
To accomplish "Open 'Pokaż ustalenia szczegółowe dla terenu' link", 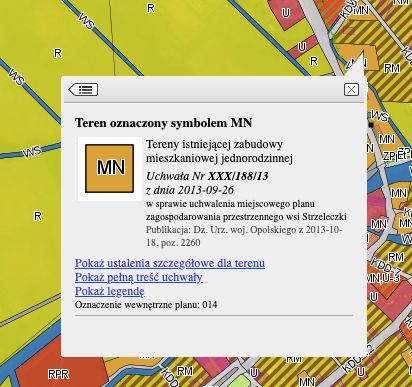I will (170, 263).
